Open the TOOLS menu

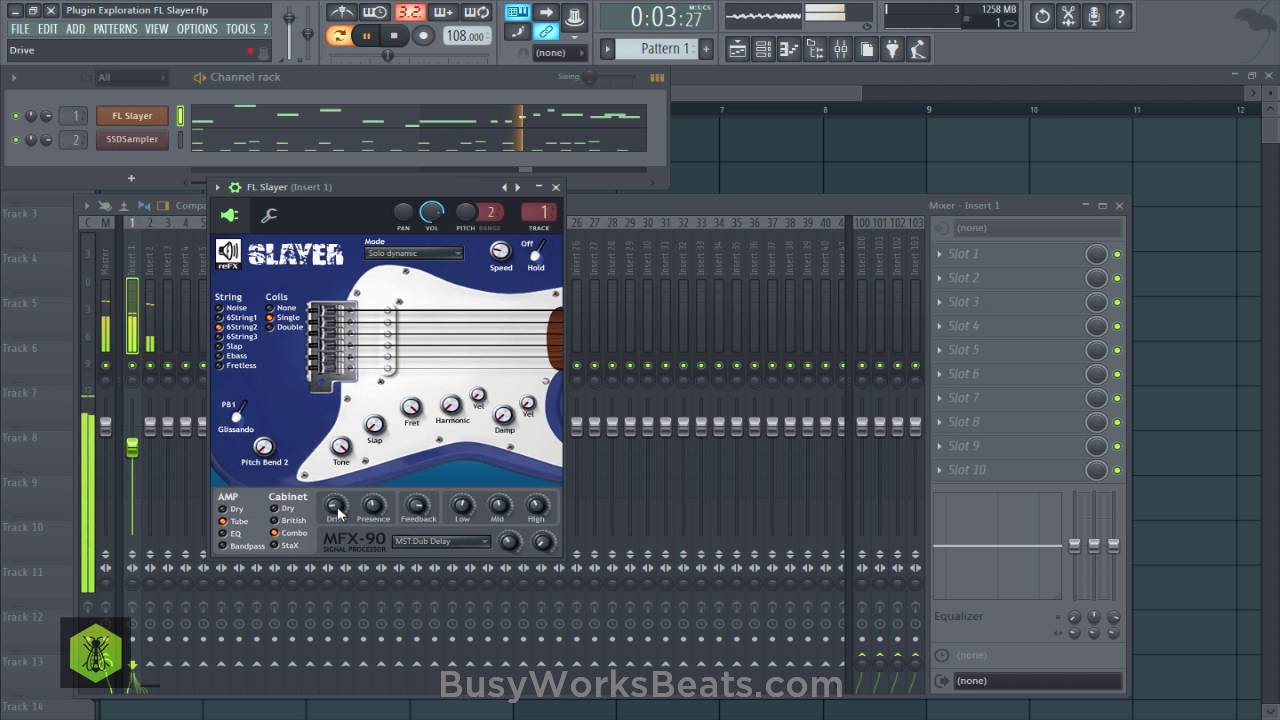click(x=240, y=29)
